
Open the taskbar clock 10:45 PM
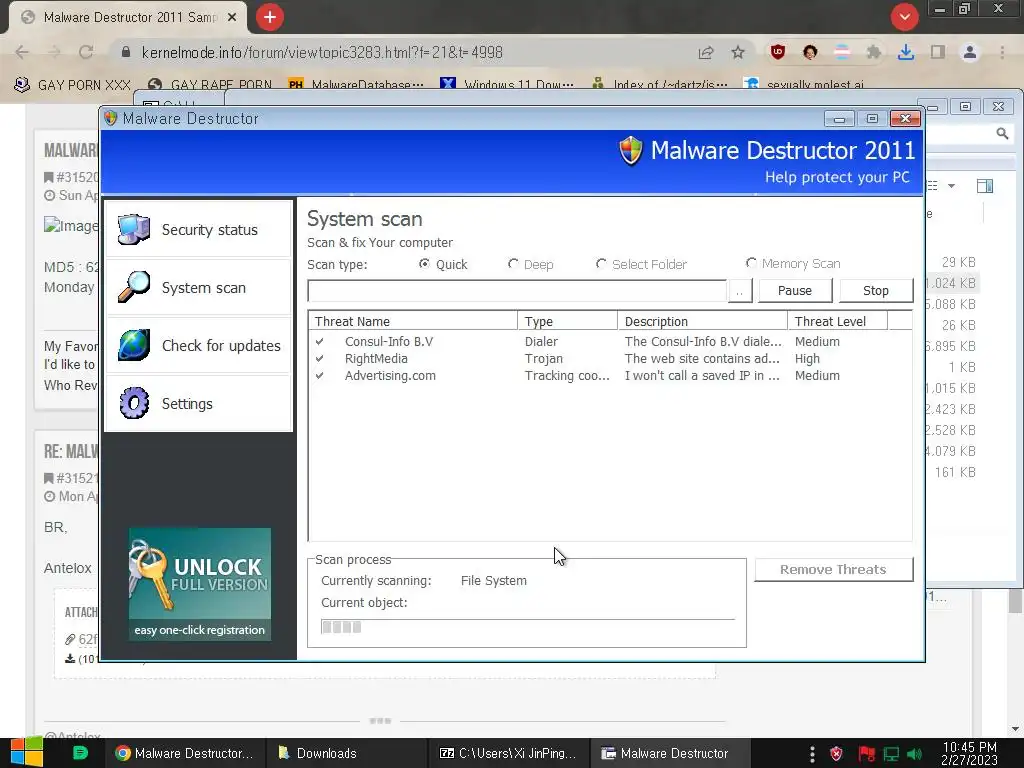pos(969,753)
